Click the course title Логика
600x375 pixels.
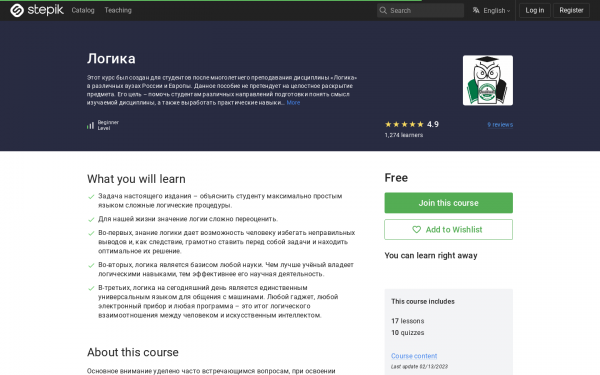[x=111, y=59]
